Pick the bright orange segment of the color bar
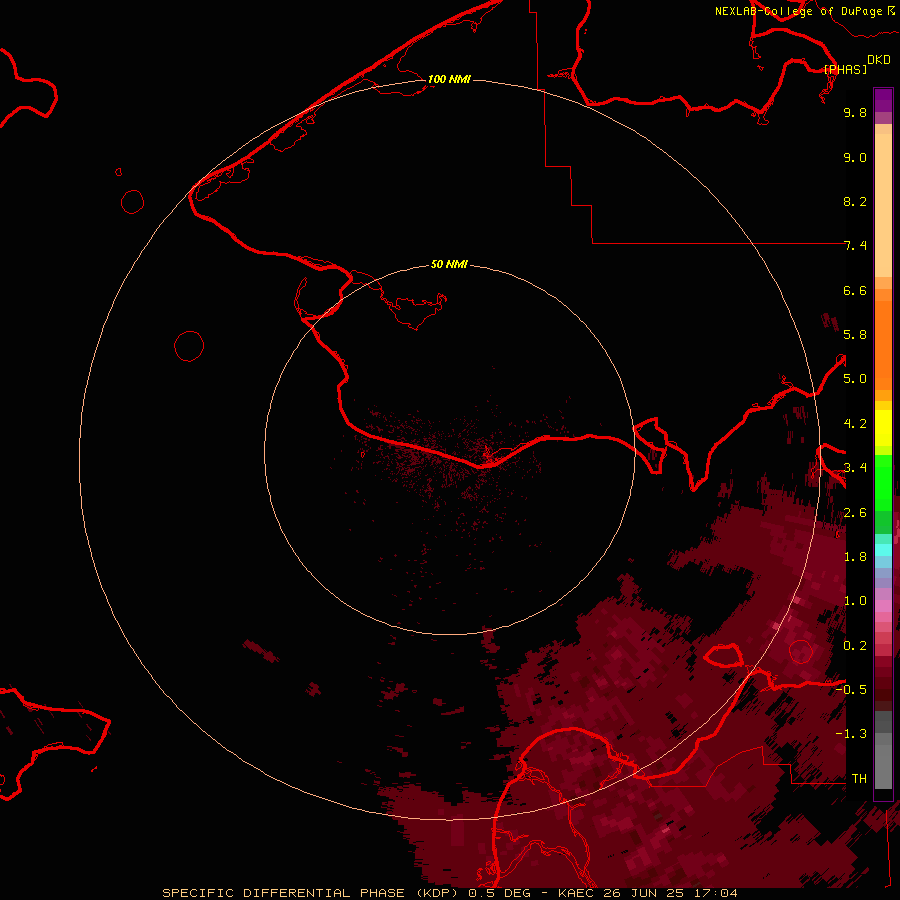The height and width of the screenshot is (900, 900). [x=883, y=344]
